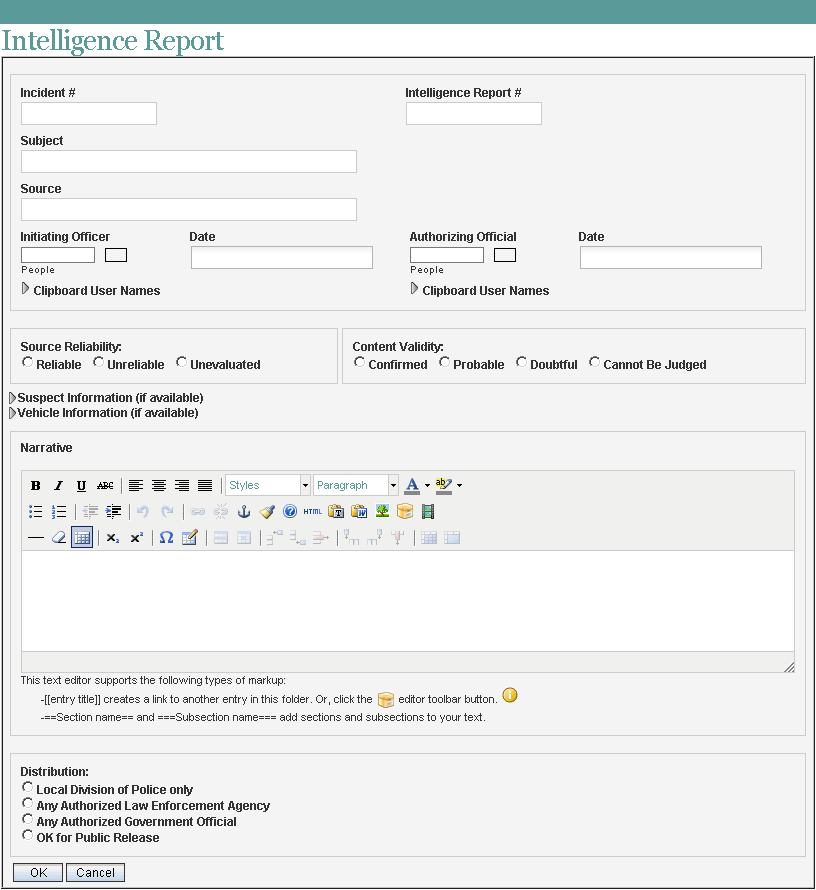816x890 pixels.
Task: Mark content validity as Probable
Action: pyautogui.click(x=444, y=362)
